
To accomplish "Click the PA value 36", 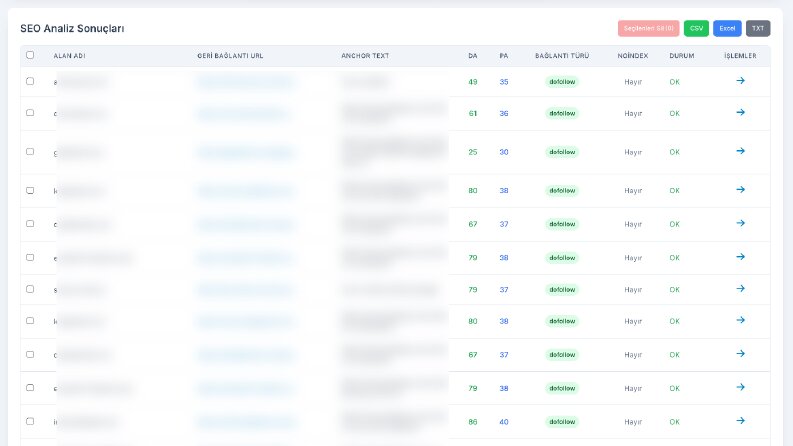I will coord(504,113).
